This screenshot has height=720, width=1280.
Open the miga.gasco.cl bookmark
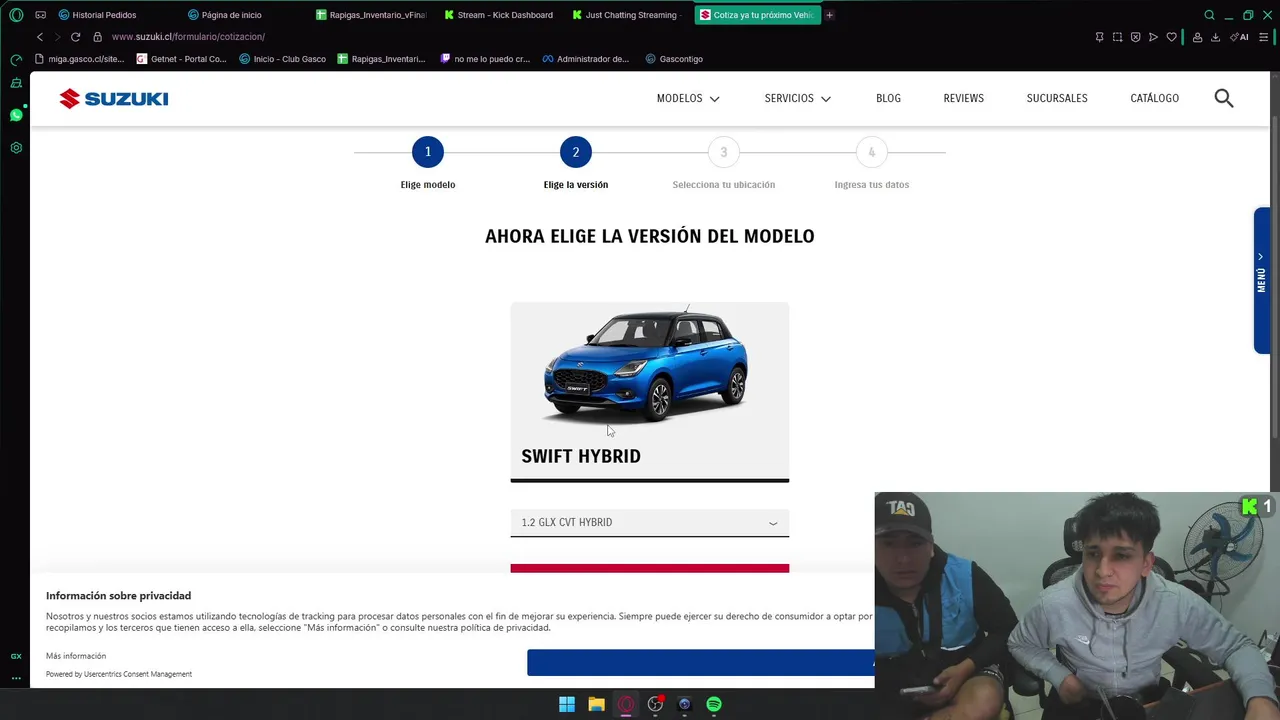79,59
